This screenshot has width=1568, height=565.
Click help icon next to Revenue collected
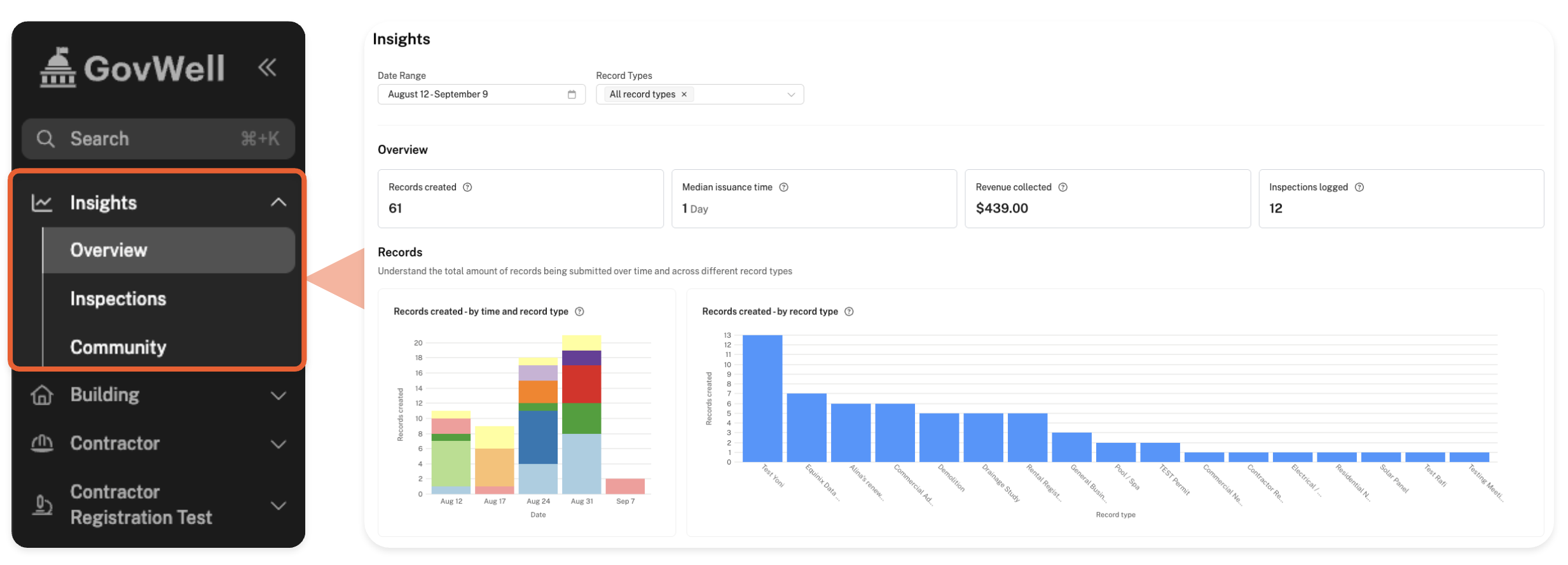pos(1063,187)
